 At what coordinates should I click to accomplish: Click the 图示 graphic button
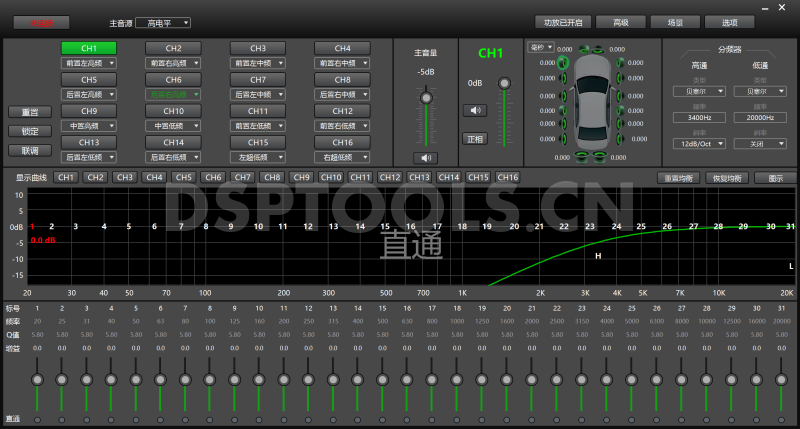[776, 178]
